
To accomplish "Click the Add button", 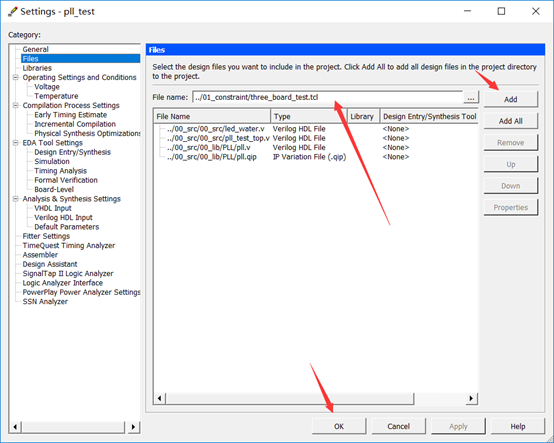I will [511, 99].
